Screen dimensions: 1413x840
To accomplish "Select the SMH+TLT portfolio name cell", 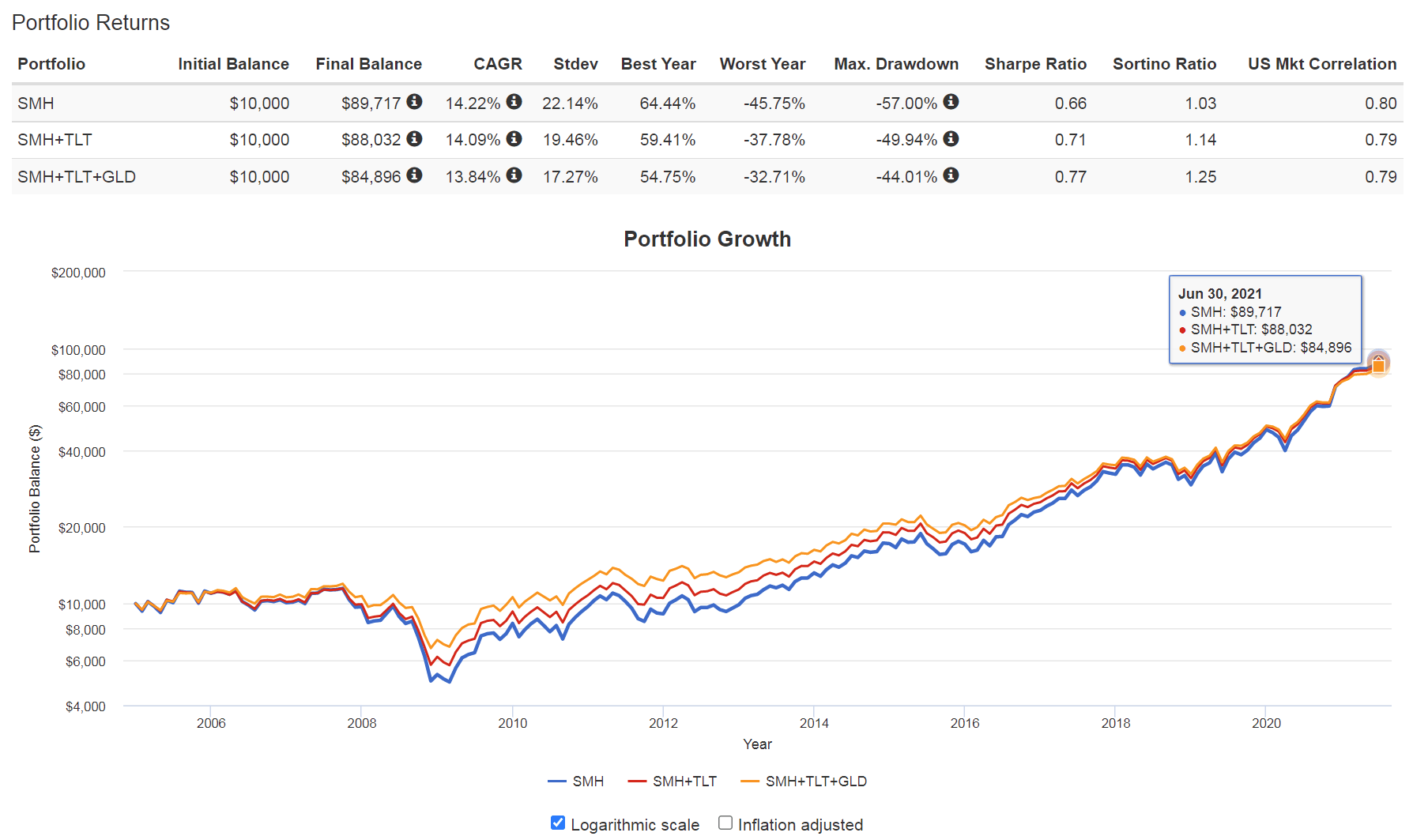I will tap(55, 140).
